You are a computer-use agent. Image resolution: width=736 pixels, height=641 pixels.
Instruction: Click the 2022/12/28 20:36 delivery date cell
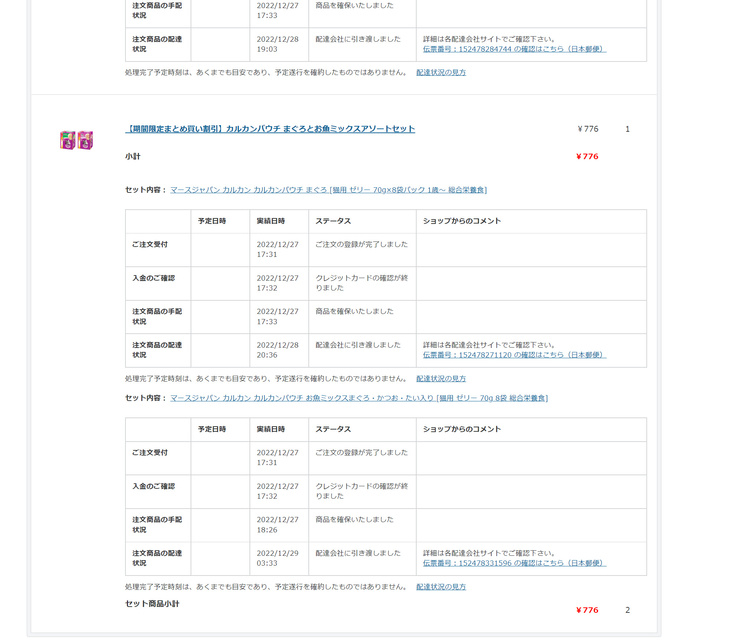tap(278, 350)
